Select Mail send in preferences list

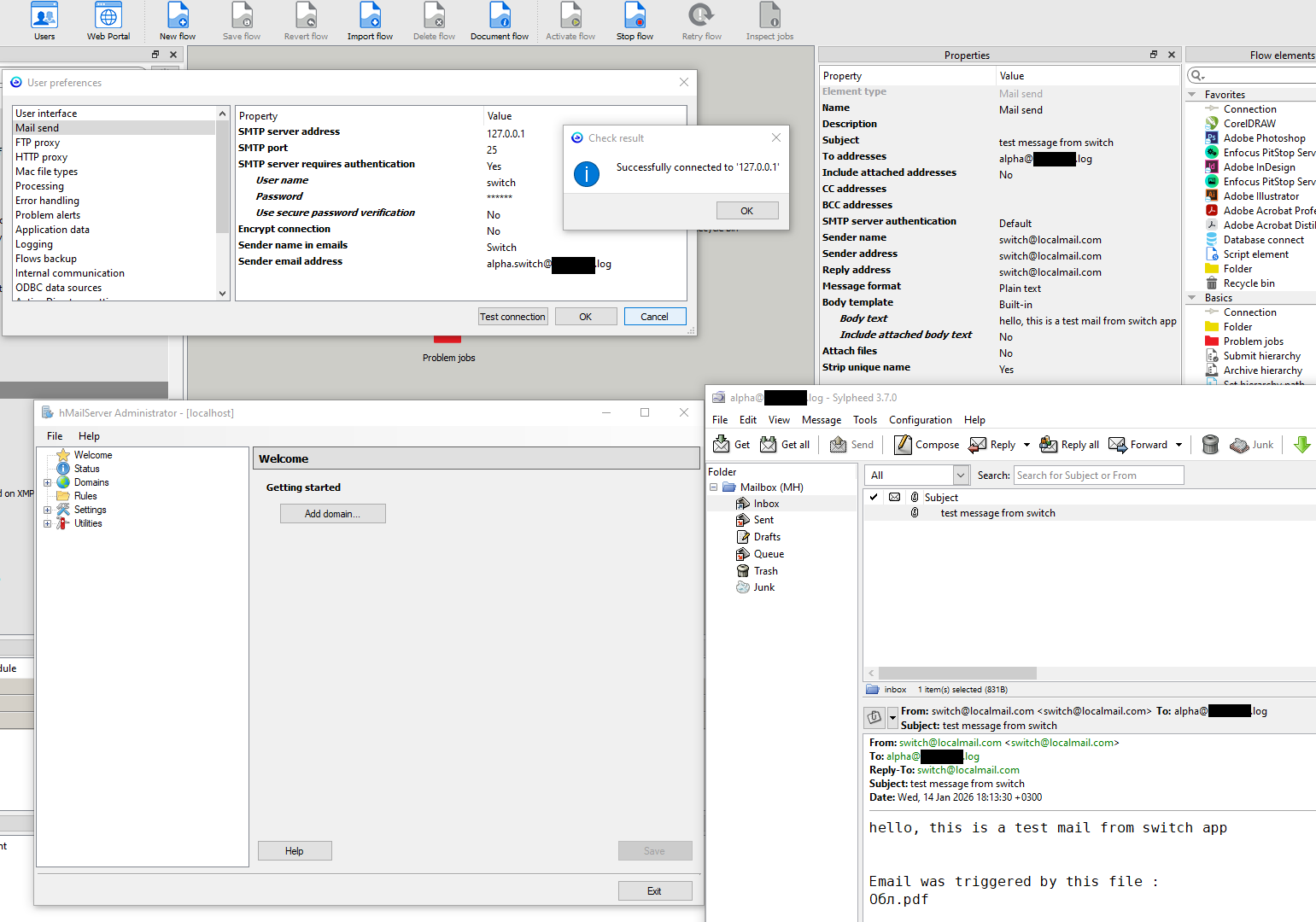38,128
